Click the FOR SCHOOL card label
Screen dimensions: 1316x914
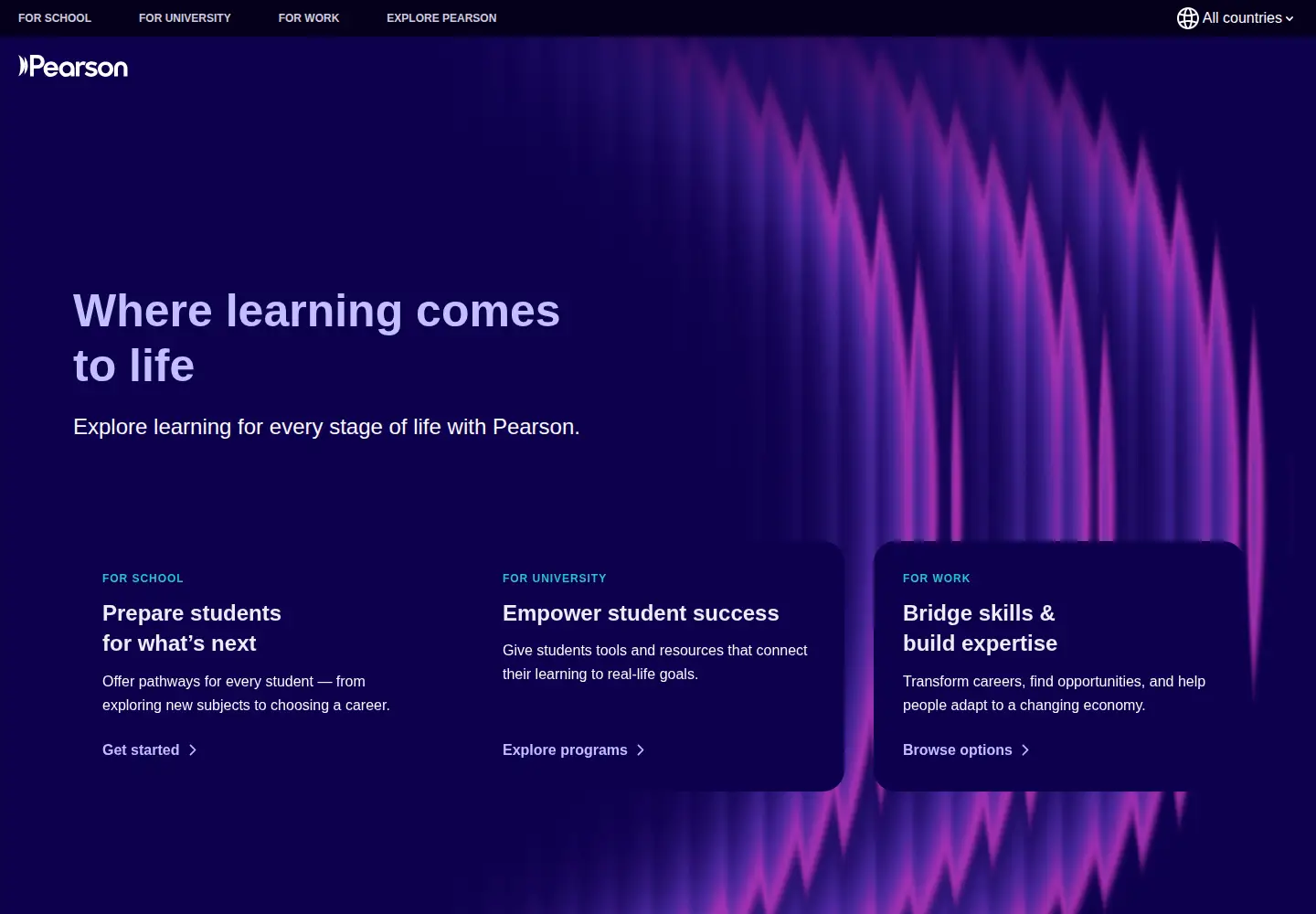coord(143,579)
